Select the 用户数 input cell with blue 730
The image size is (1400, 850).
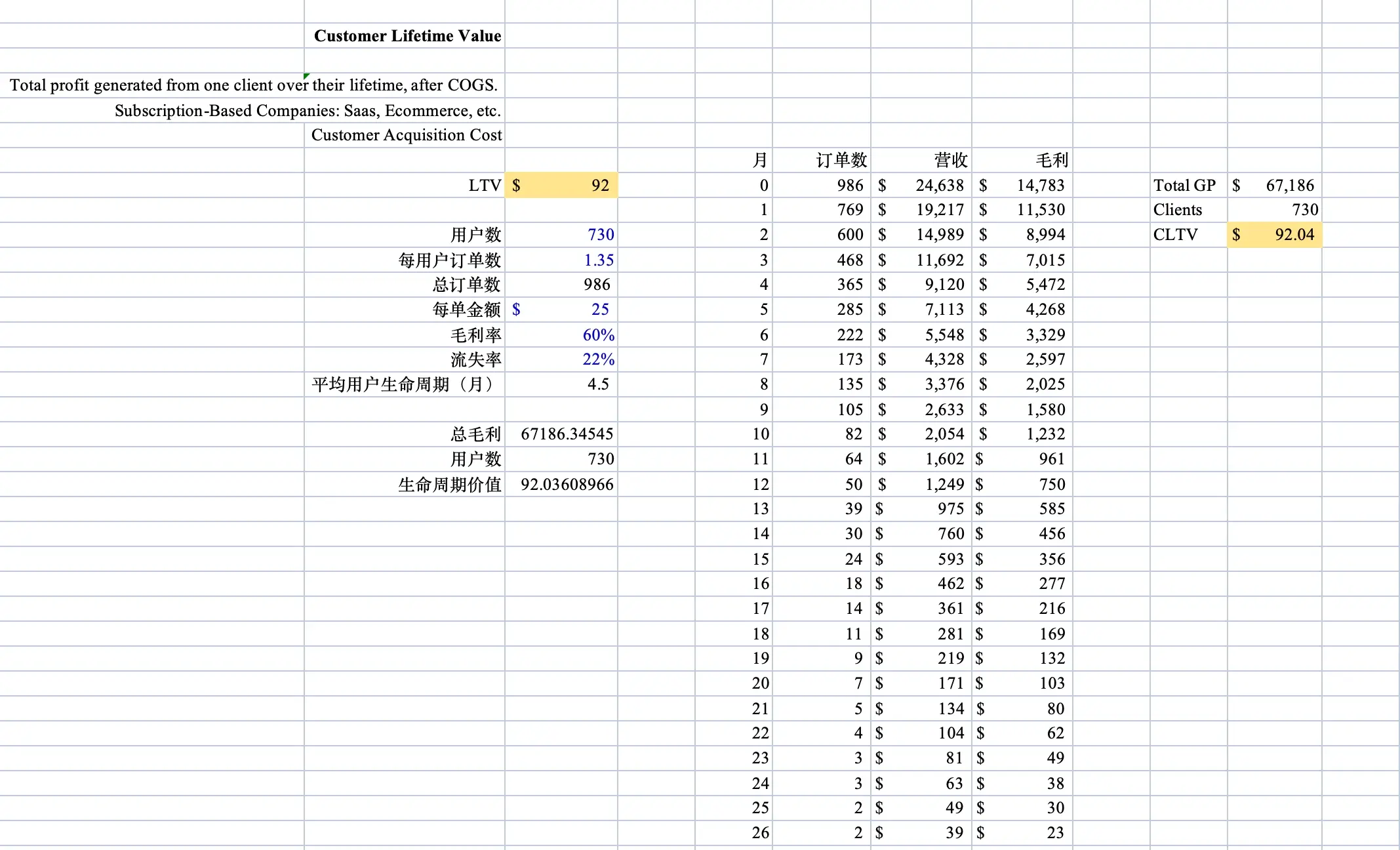point(561,235)
